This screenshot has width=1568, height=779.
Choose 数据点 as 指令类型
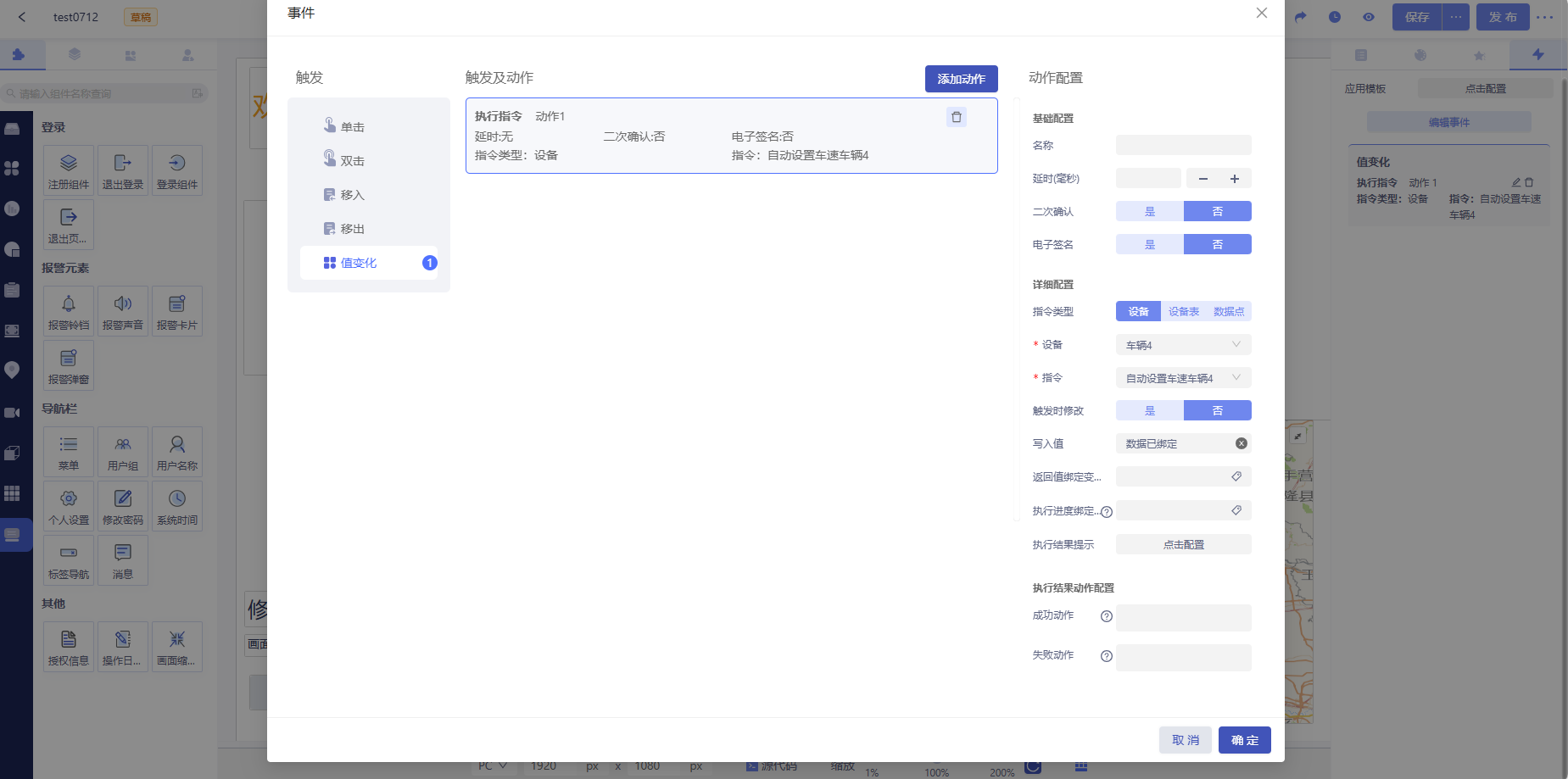[1229, 311]
